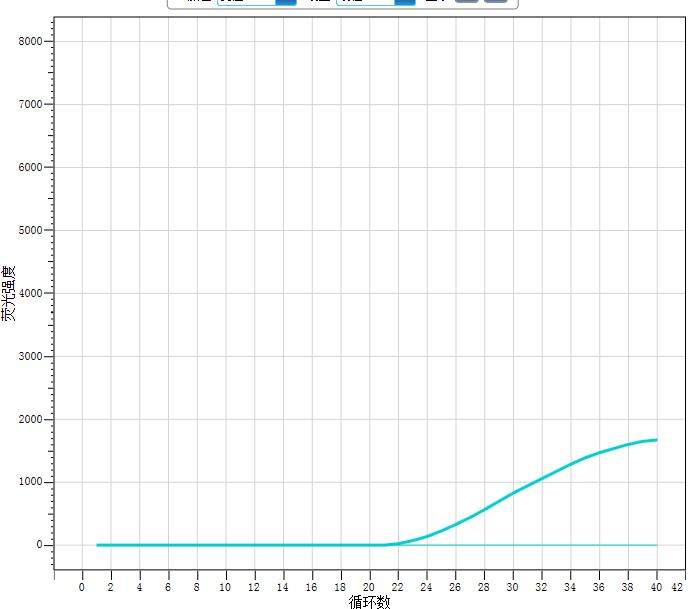Screen dimensions: 690x609
Task: Click cycle number 28 on the x-axis
Action: tap(484, 587)
